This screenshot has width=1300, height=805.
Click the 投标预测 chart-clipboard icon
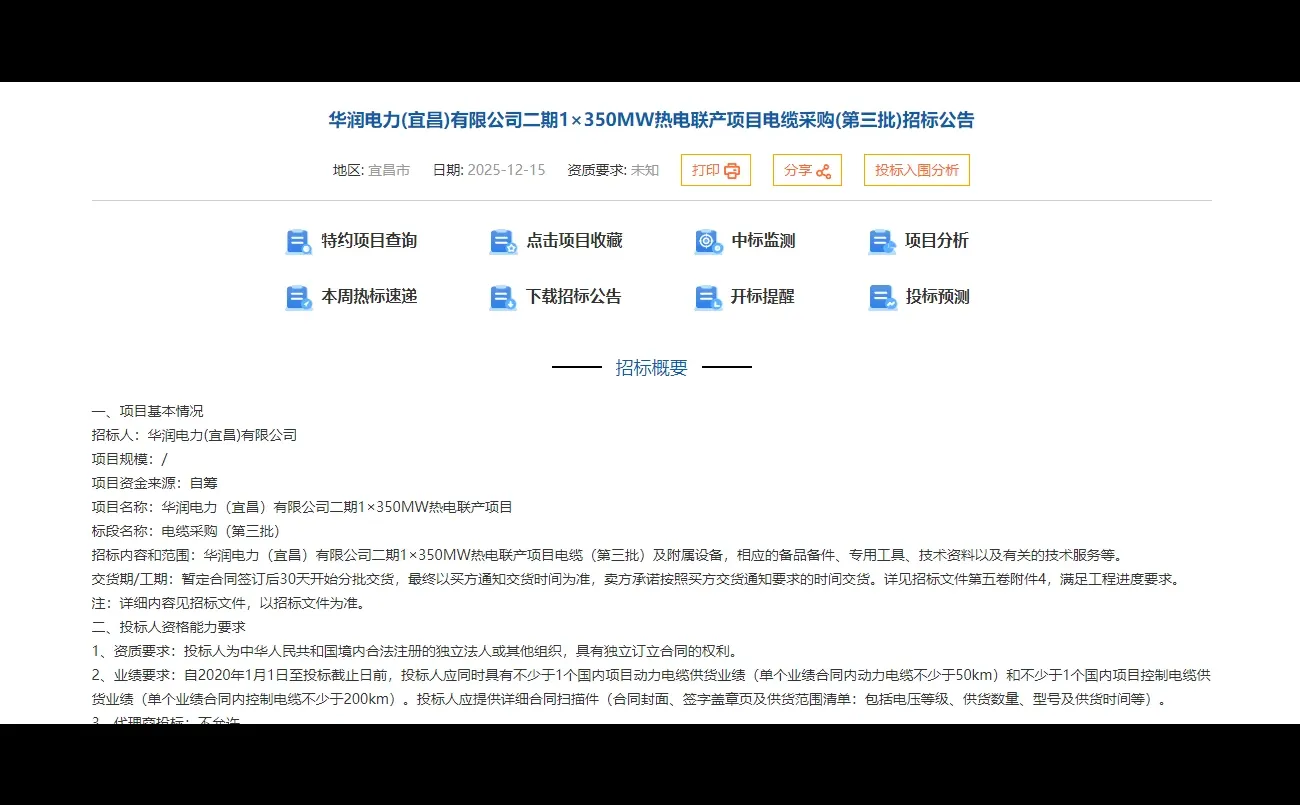coord(881,297)
